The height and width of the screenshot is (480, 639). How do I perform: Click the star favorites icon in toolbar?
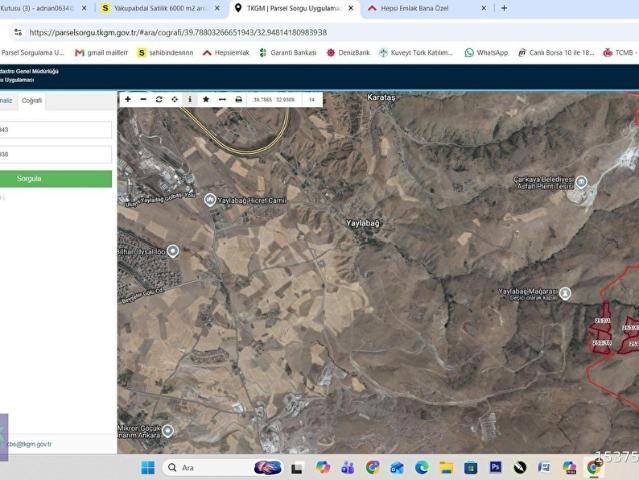[x=206, y=99]
